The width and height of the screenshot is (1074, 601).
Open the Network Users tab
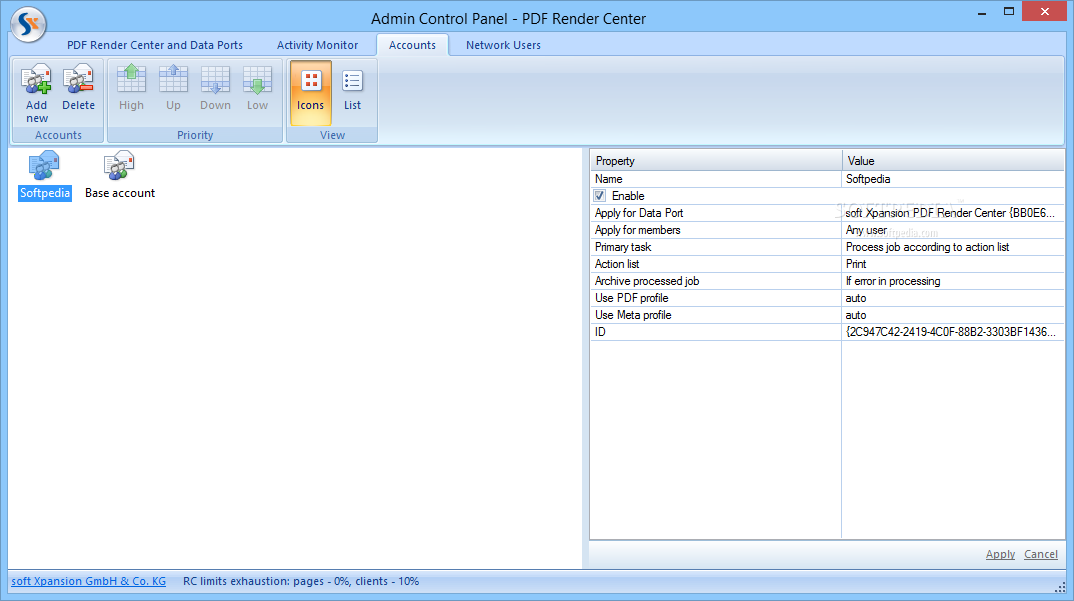(x=503, y=45)
